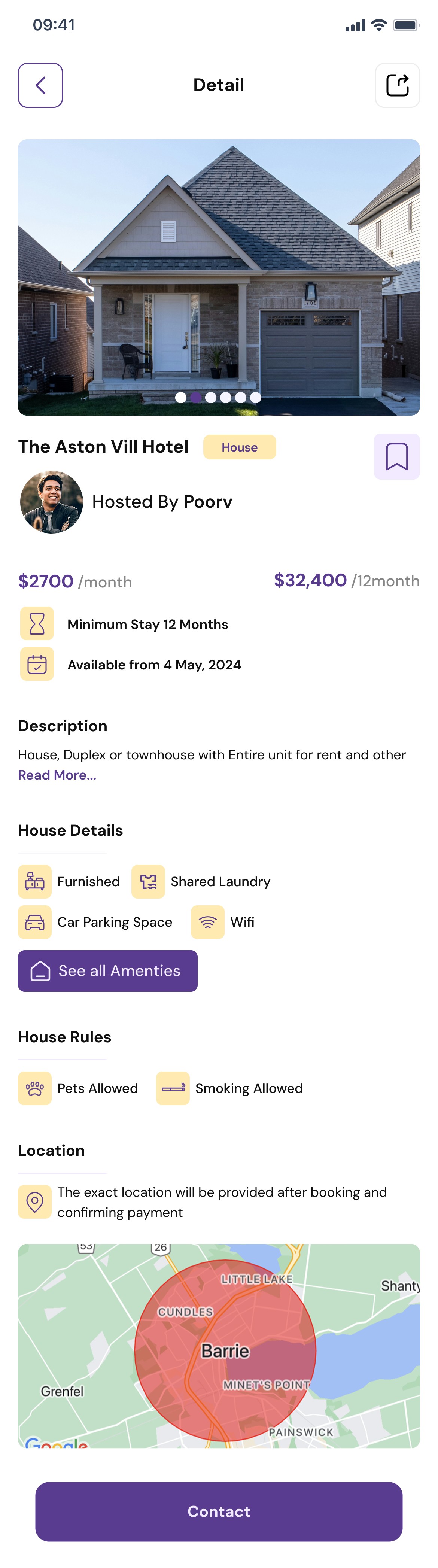Image resolution: width=438 pixels, height=1568 pixels.
Task: Tap the Contact button
Action: tap(219, 1512)
